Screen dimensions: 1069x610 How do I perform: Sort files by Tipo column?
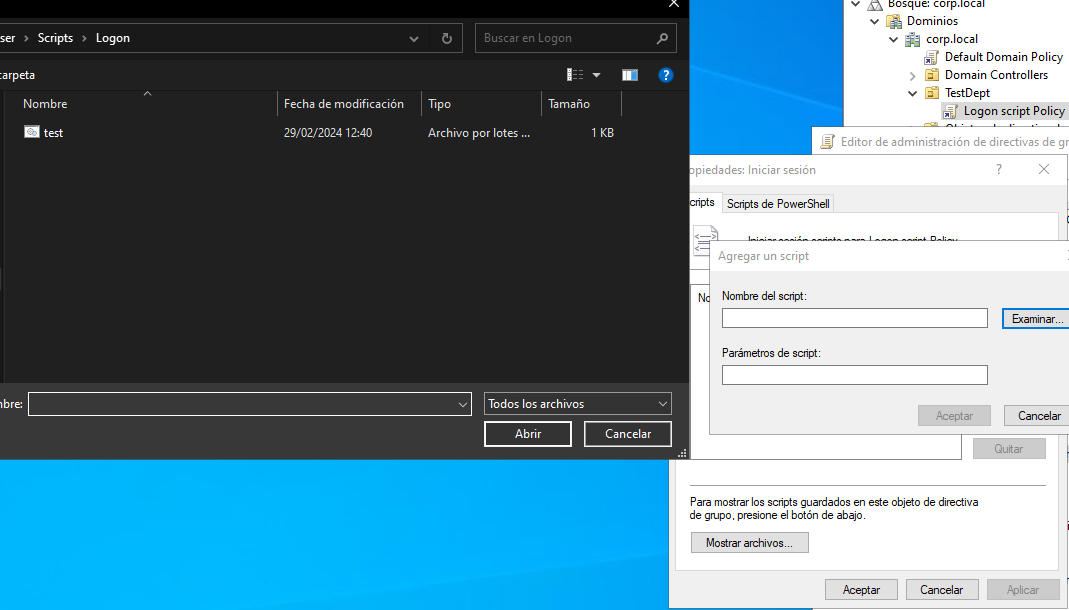(x=481, y=104)
